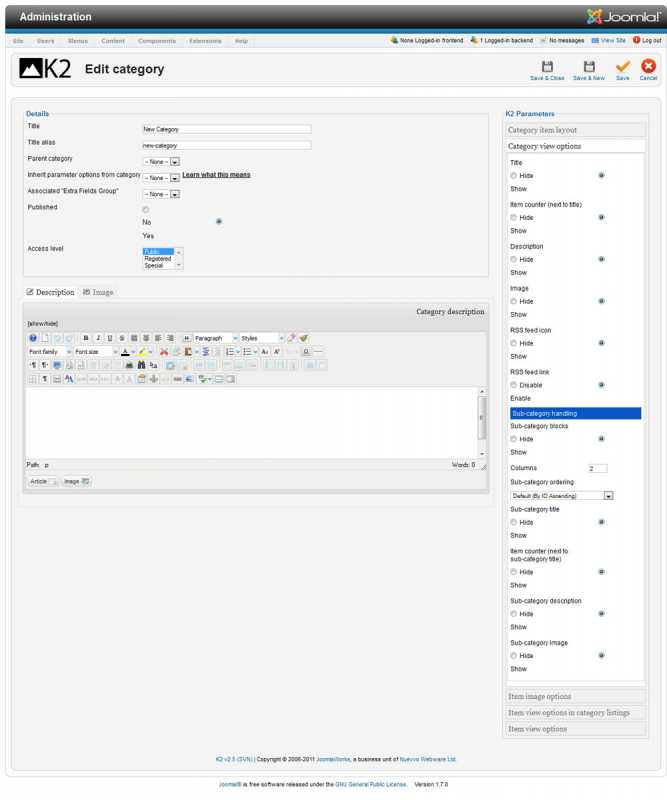Select Hide radio for Sub-category blocks

coord(513,439)
